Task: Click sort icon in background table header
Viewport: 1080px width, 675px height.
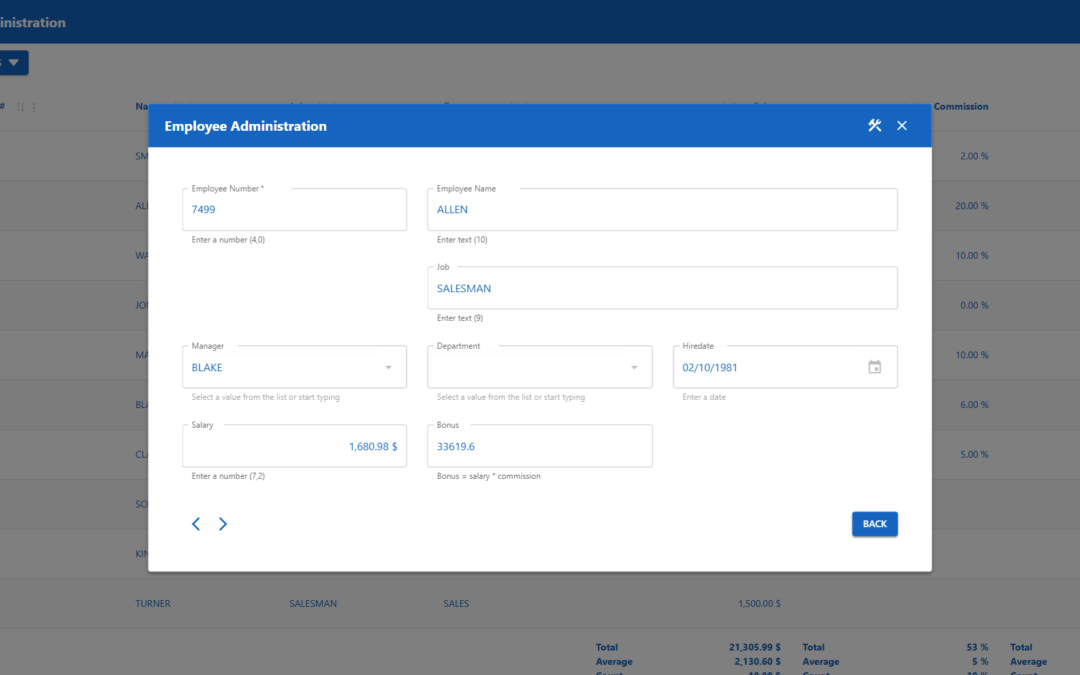Action: 20,107
